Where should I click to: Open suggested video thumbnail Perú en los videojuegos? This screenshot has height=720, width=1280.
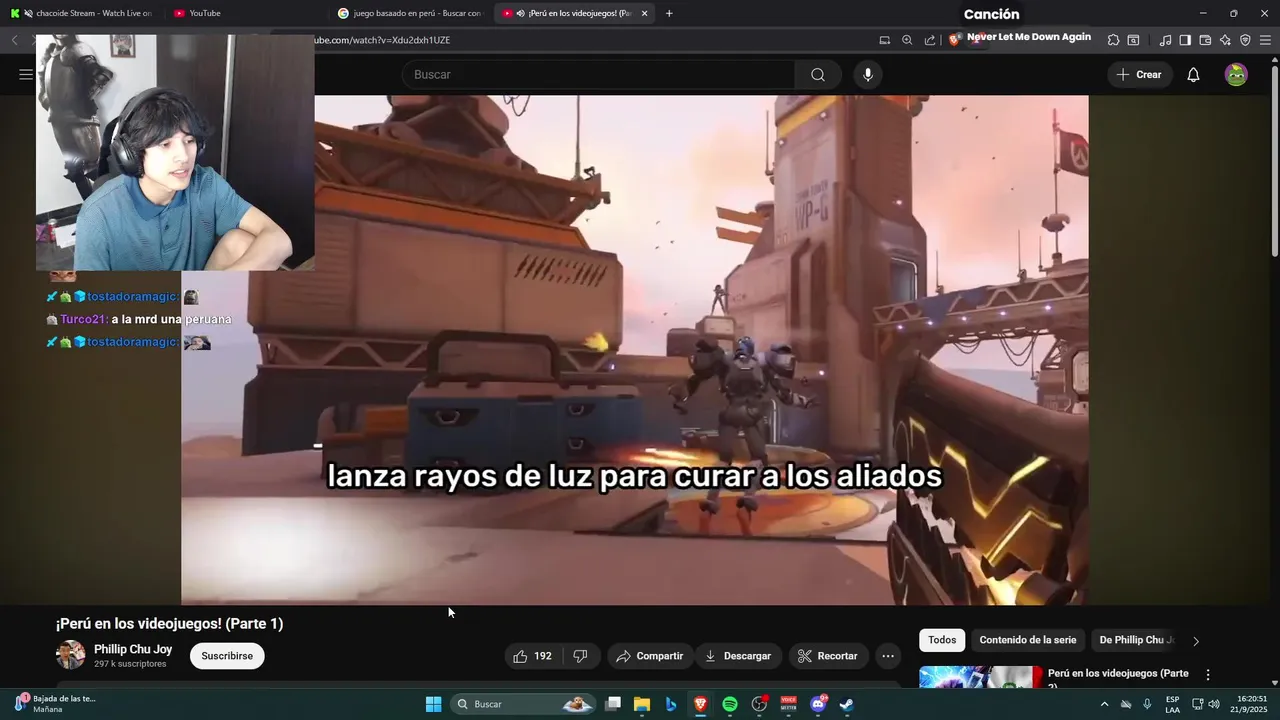(x=982, y=677)
